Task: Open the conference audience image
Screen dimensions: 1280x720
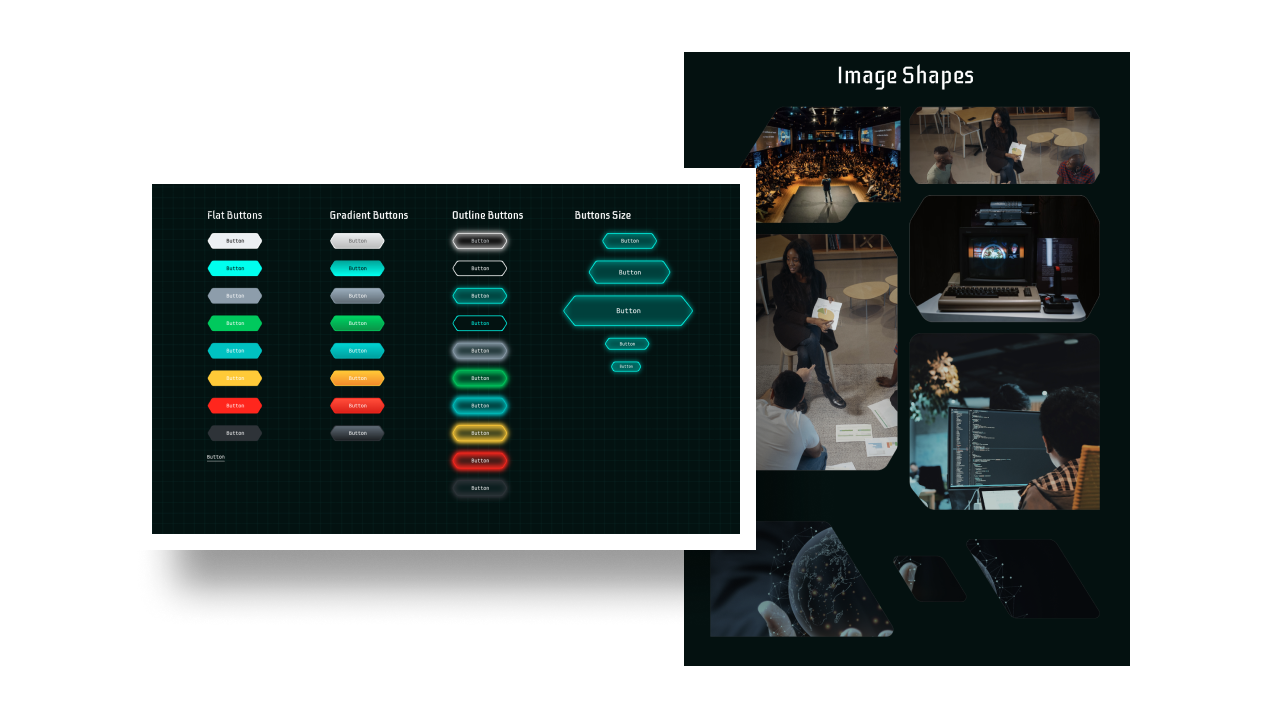Action: (x=826, y=163)
